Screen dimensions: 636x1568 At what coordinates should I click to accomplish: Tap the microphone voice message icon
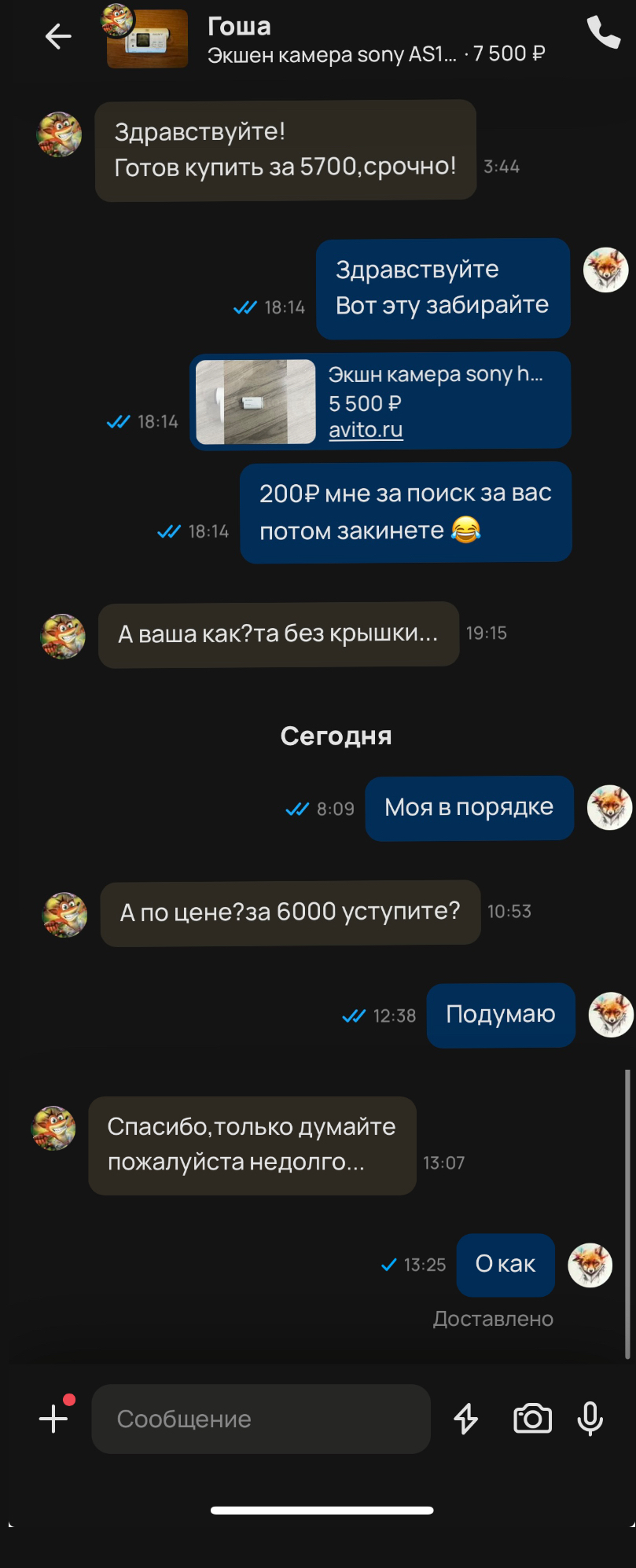click(x=590, y=1419)
